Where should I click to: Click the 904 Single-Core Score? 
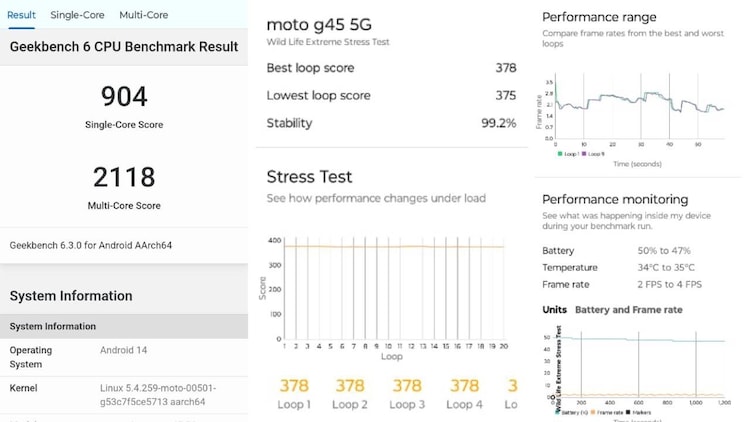(x=124, y=97)
